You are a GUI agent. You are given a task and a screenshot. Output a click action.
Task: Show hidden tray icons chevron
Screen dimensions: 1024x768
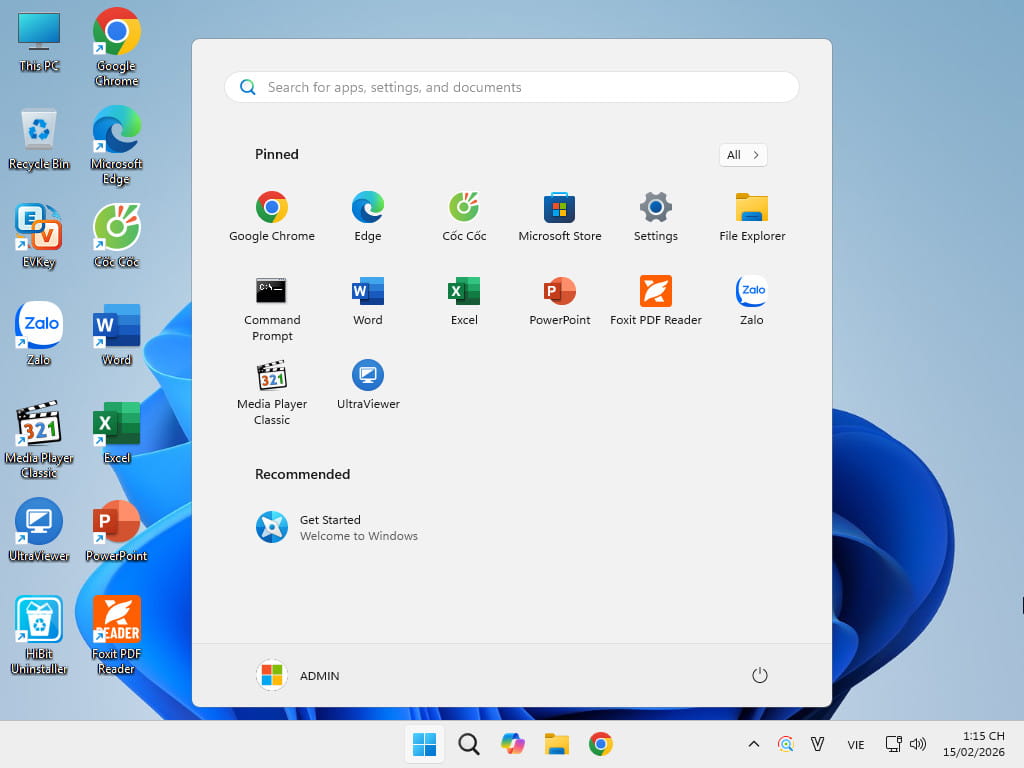754,744
